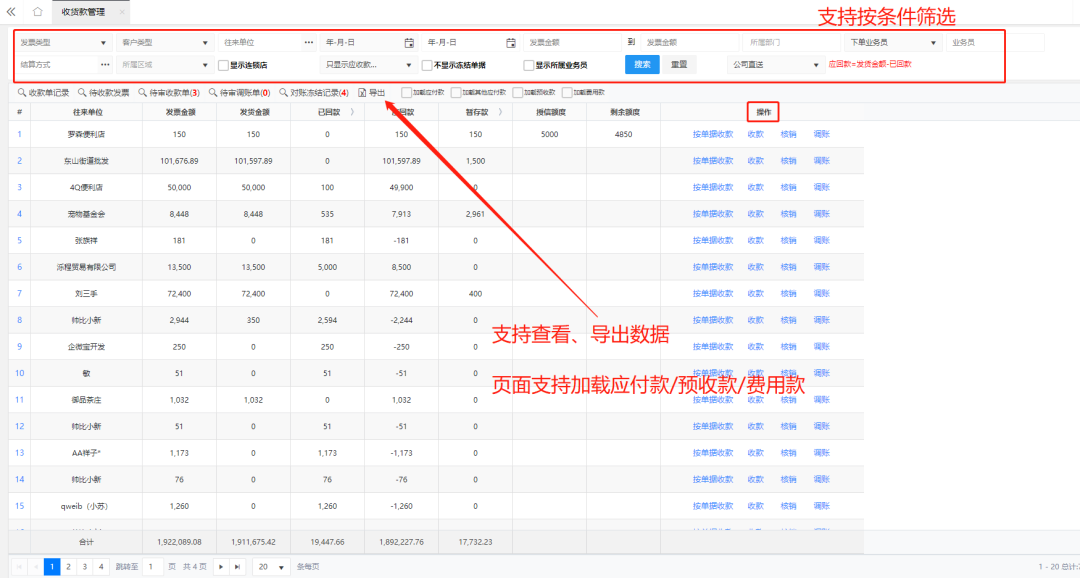Open 待审收款单 pending list
1080x578 pixels.
click(174, 92)
